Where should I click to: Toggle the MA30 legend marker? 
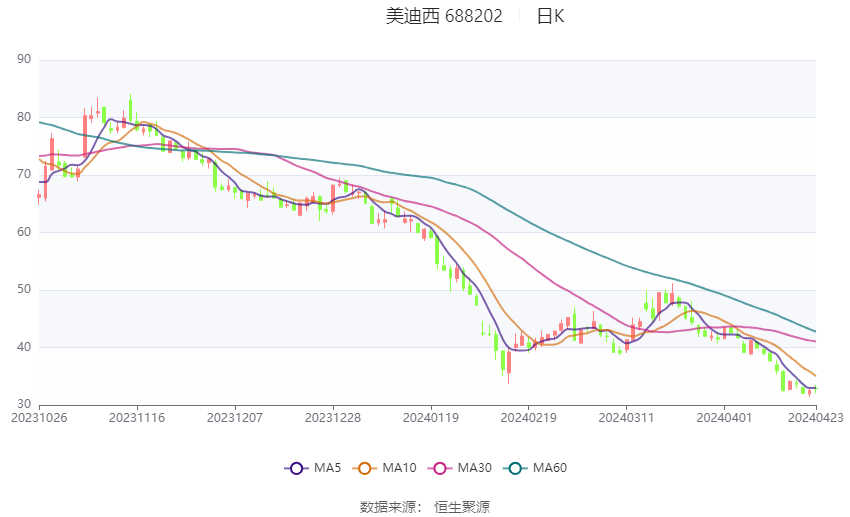[x=440, y=468]
